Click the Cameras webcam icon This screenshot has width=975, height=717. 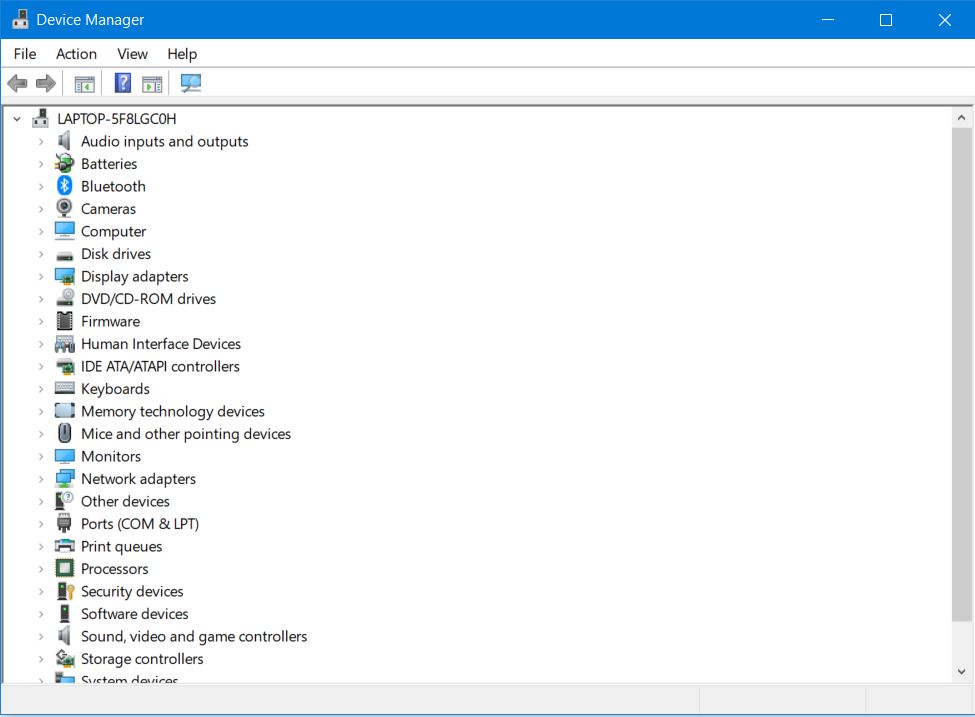64,208
